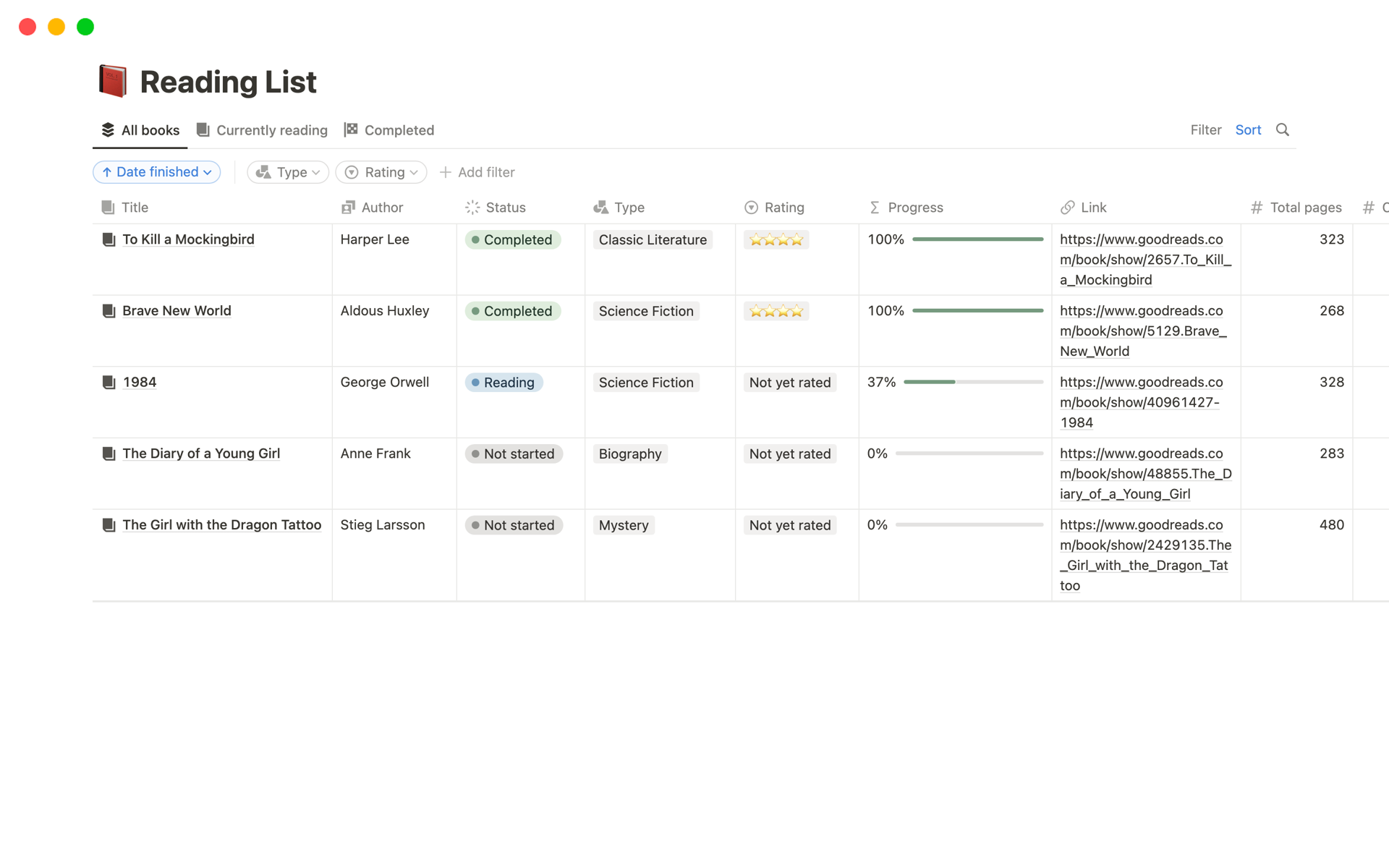The width and height of the screenshot is (1389, 868).
Task: Click the Title column header
Action: point(135,207)
